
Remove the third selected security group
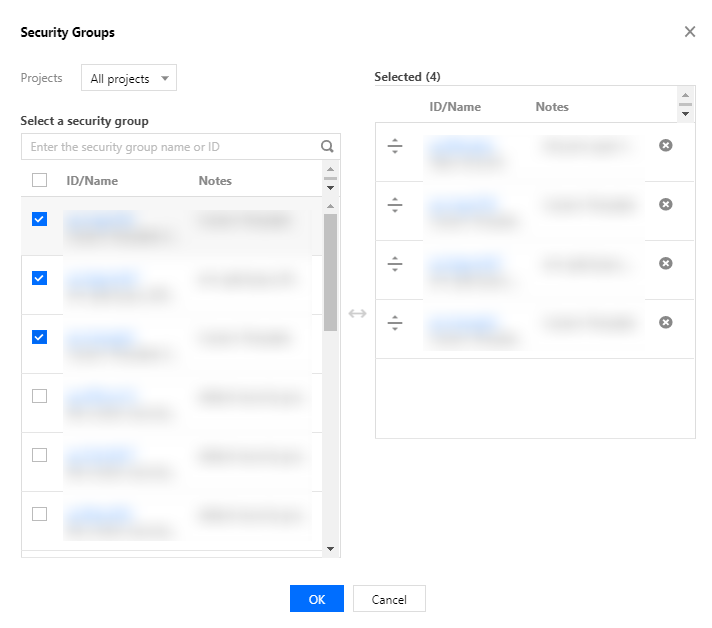point(666,264)
